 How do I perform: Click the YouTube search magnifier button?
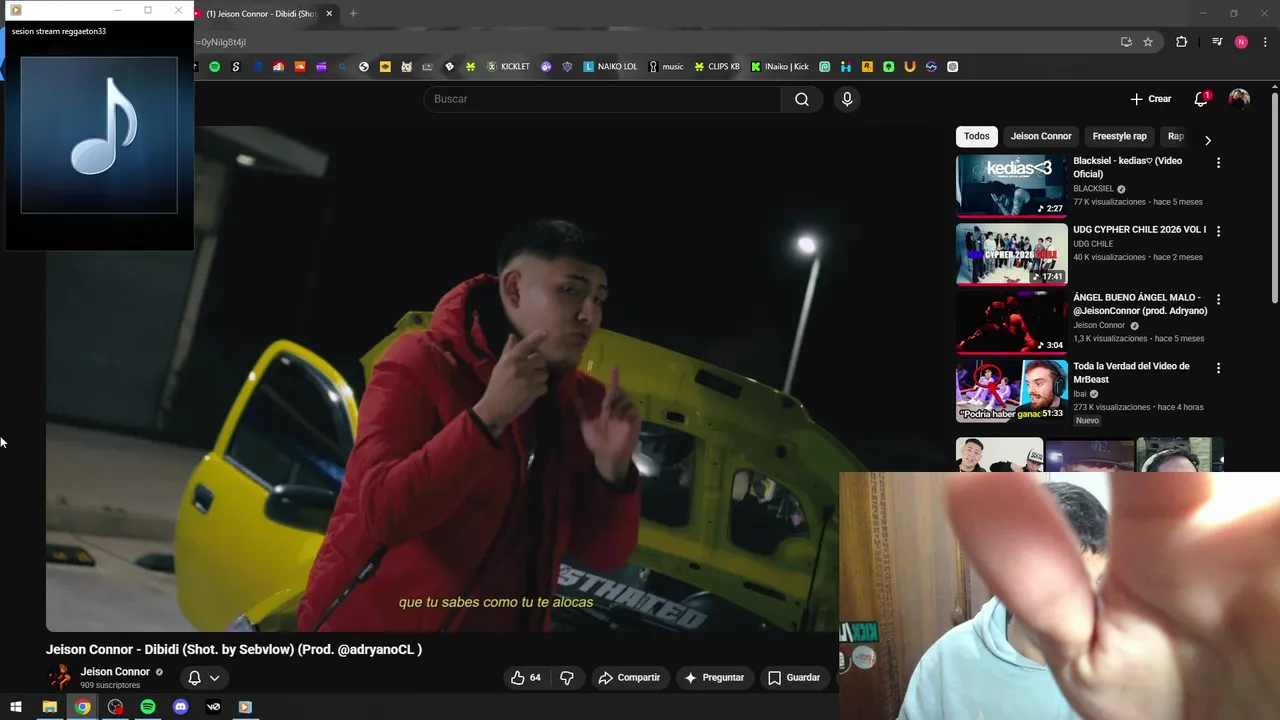(x=802, y=99)
